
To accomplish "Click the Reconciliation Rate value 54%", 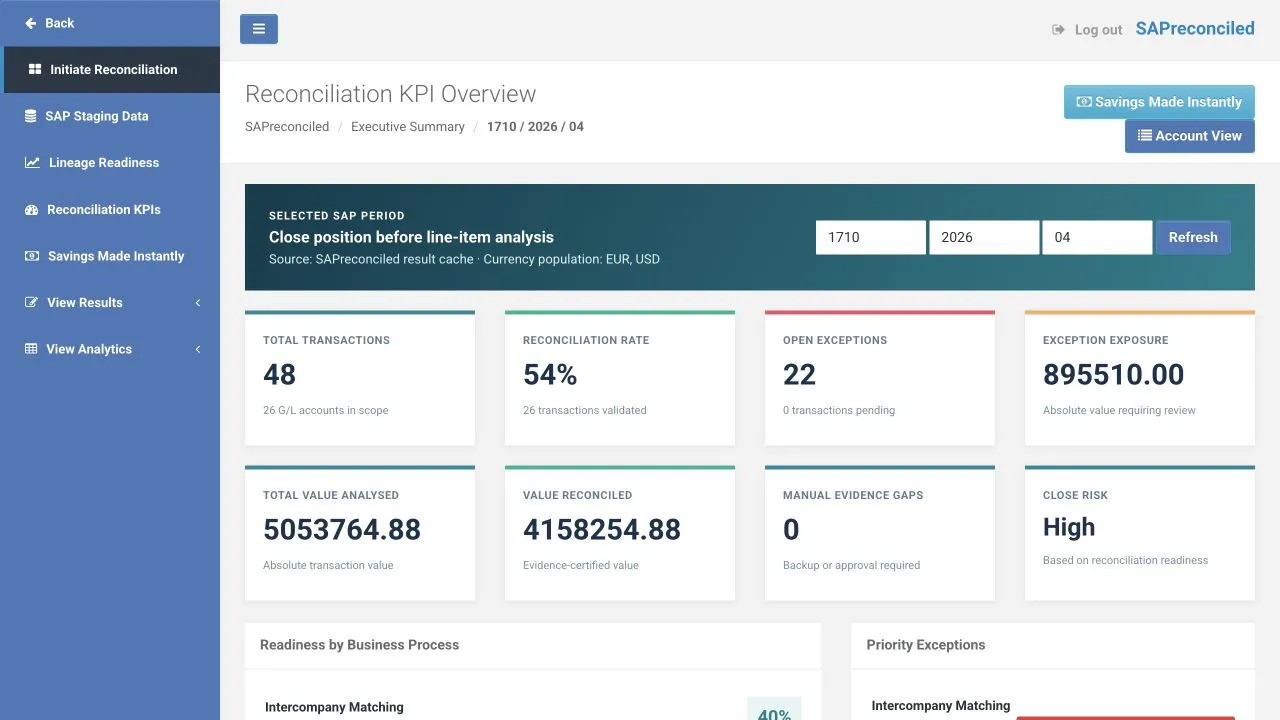I will [x=550, y=374].
